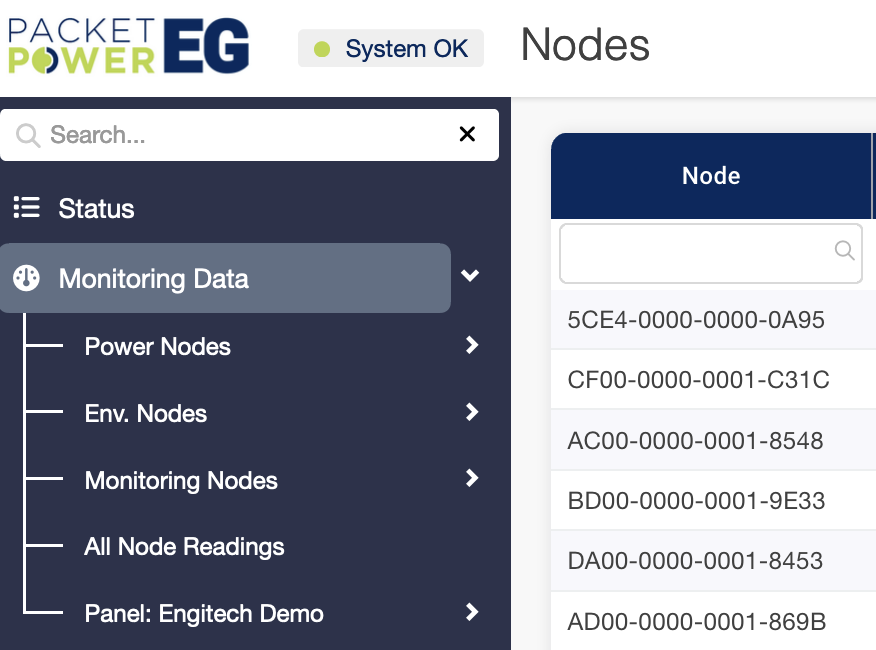Viewport: 876px width, 650px height.
Task: Open the Status menu item
Action: [x=96, y=208]
